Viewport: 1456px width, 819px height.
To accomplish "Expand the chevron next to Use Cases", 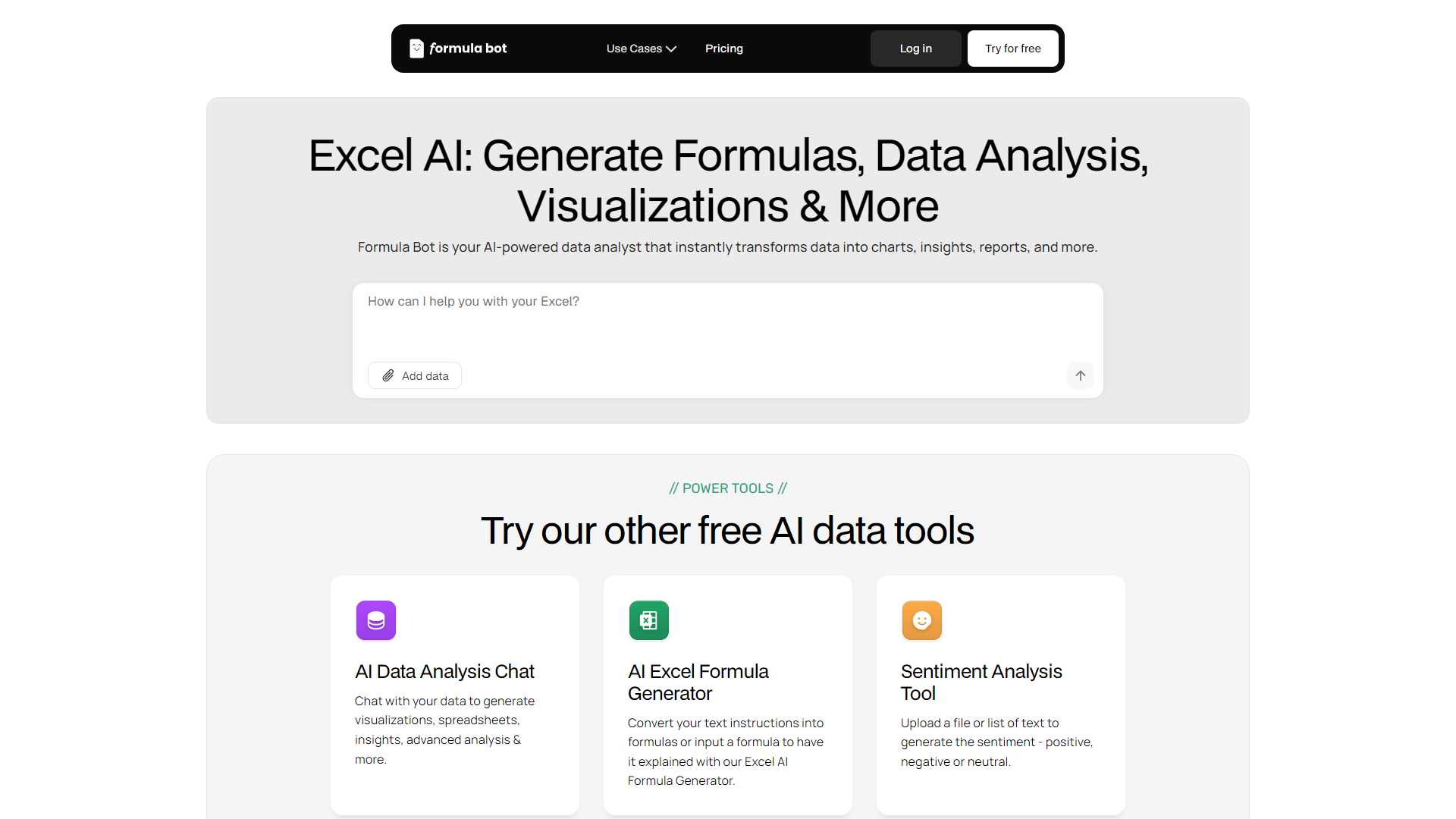I will (x=671, y=49).
